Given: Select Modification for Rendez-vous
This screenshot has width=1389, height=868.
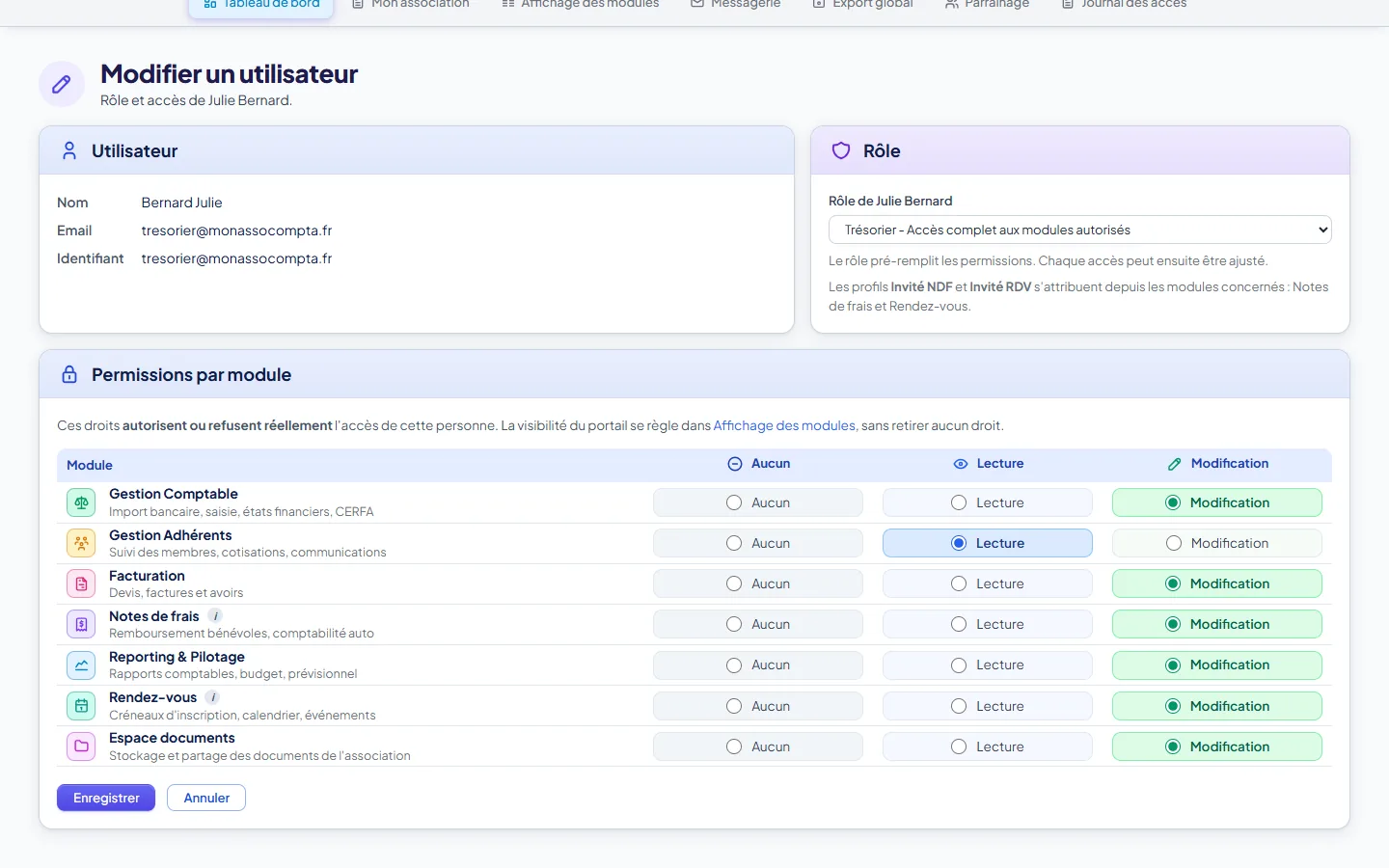Looking at the screenshot, I should coord(1217,706).
